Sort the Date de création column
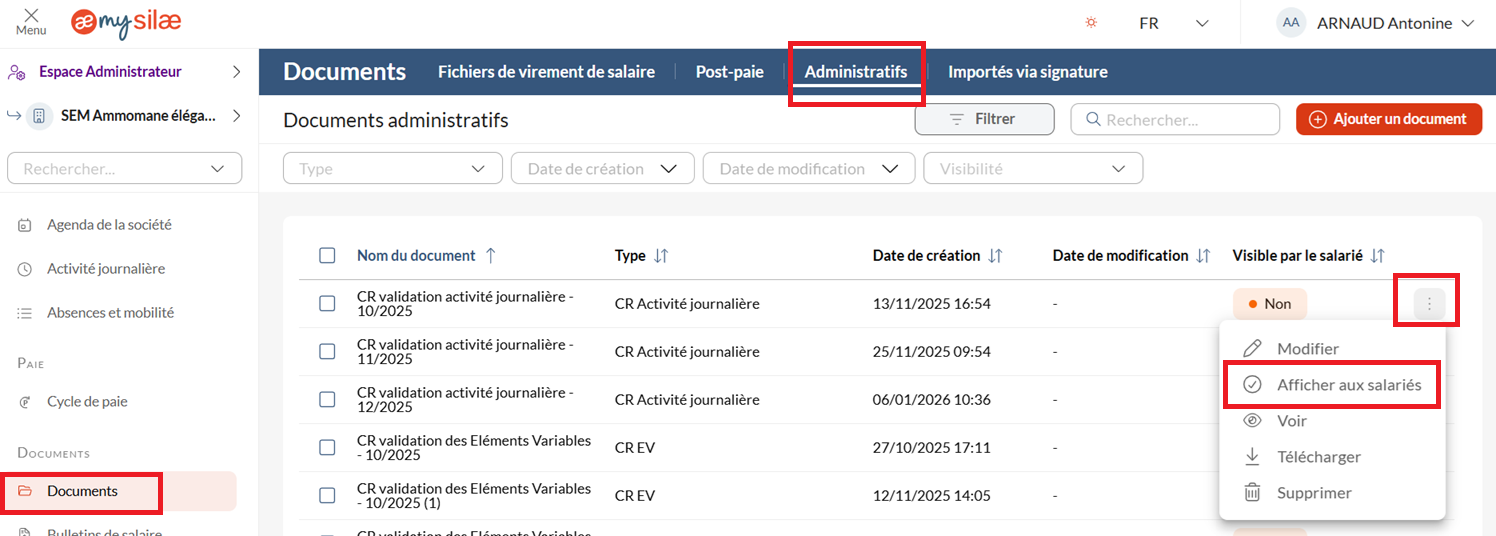The image size is (1496, 536). tap(995, 256)
